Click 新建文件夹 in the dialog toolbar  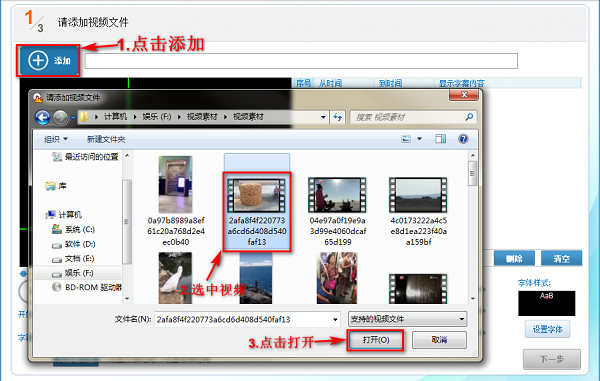[106, 139]
